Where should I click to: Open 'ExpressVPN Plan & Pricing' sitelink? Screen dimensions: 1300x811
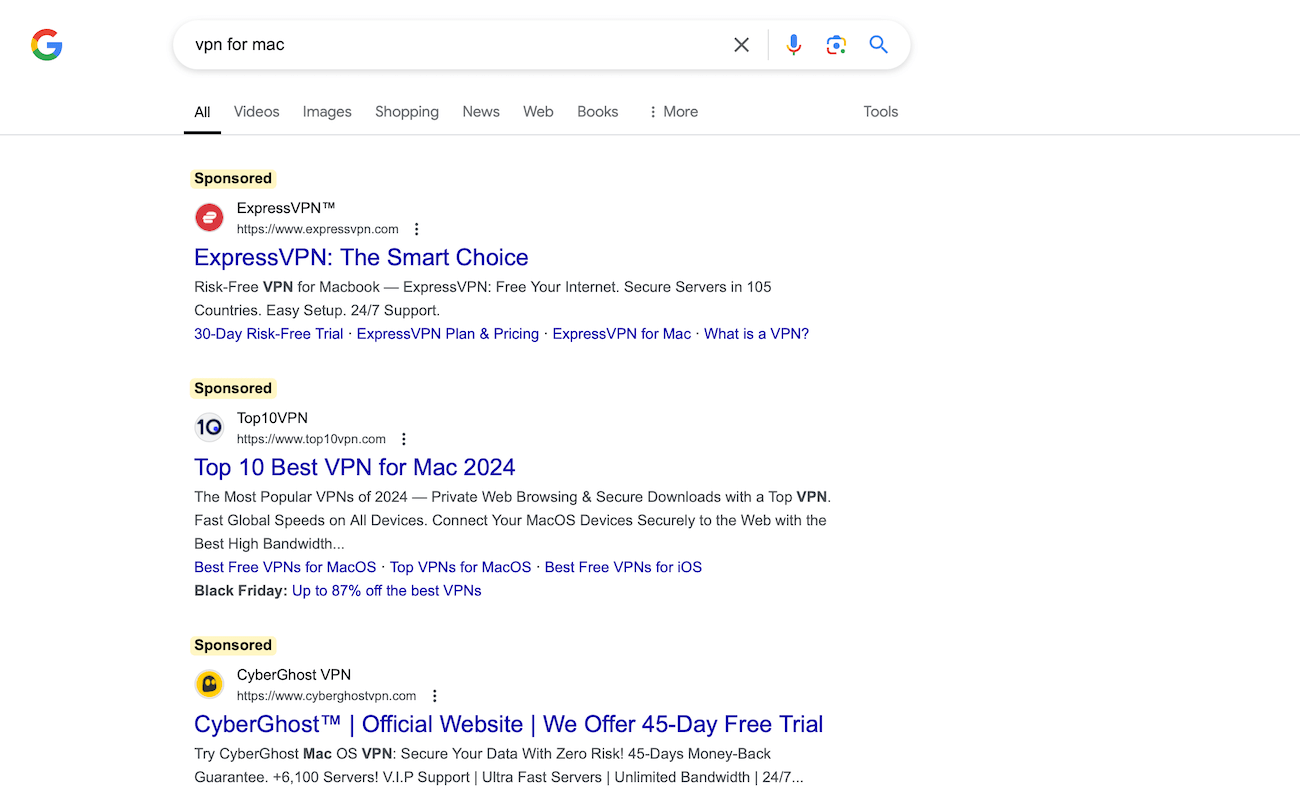click(x=448, y=334)
